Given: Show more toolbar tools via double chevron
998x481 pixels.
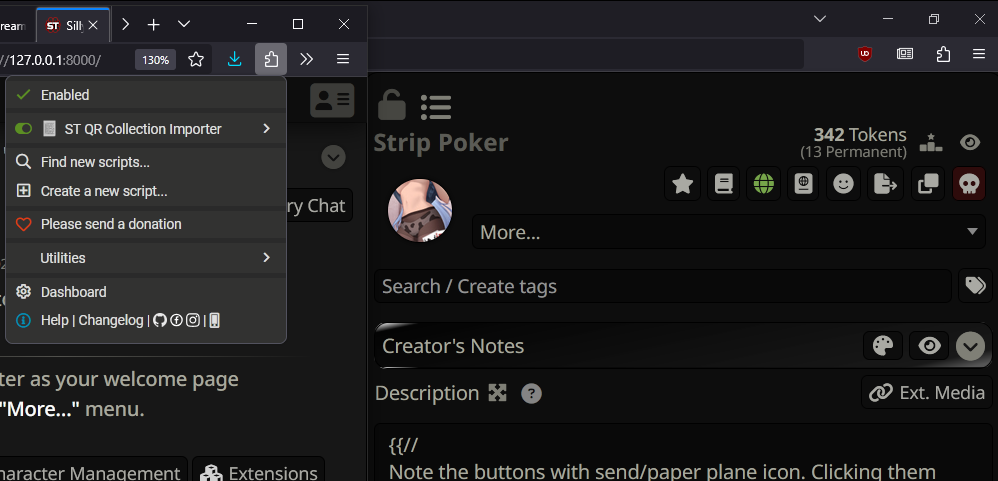Looking at the screenshot, I should click(307, 59).
